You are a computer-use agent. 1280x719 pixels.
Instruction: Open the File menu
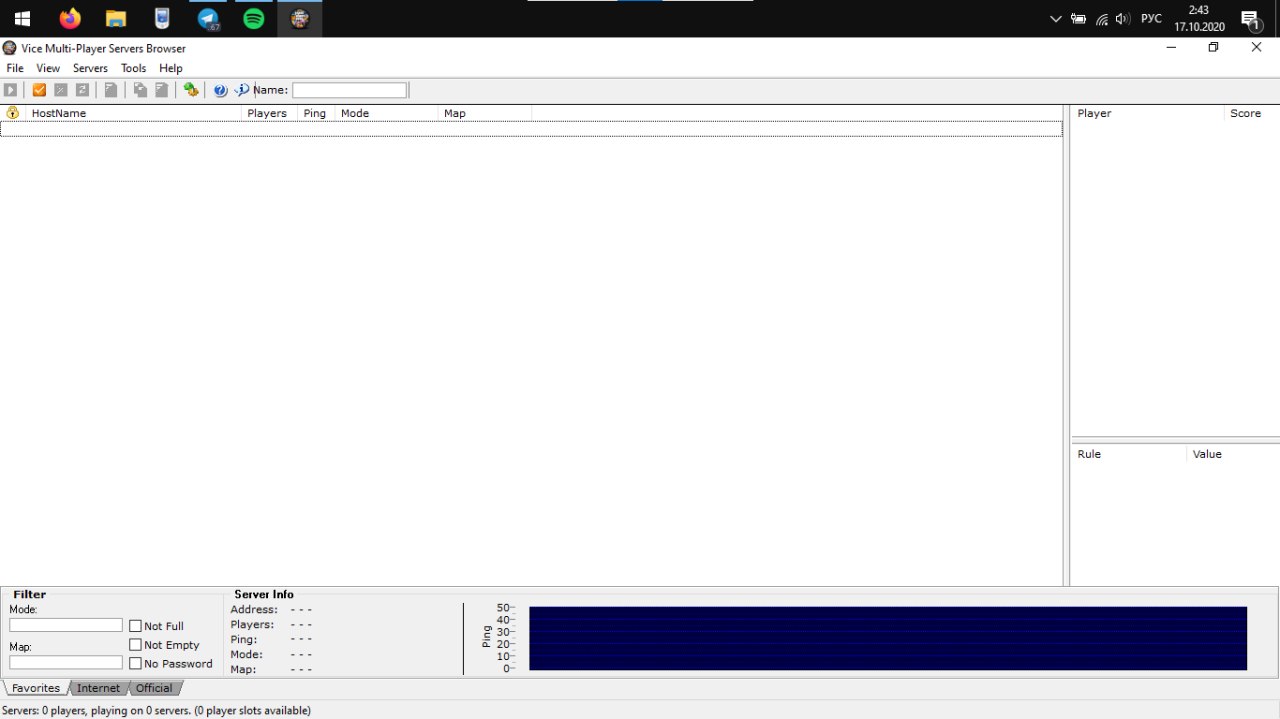point(15,68)
